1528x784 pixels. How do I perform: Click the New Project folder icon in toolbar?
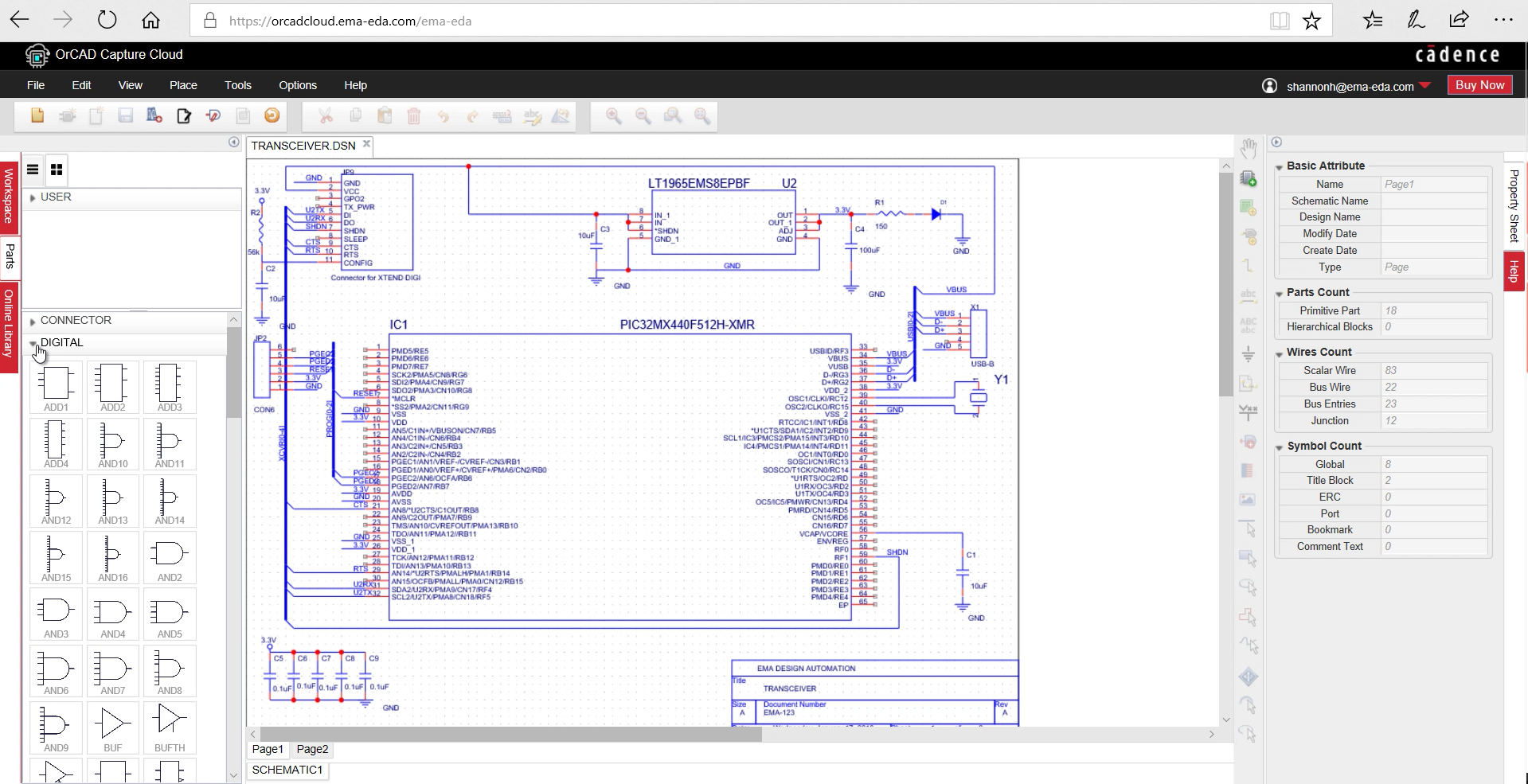coord(37,116)
